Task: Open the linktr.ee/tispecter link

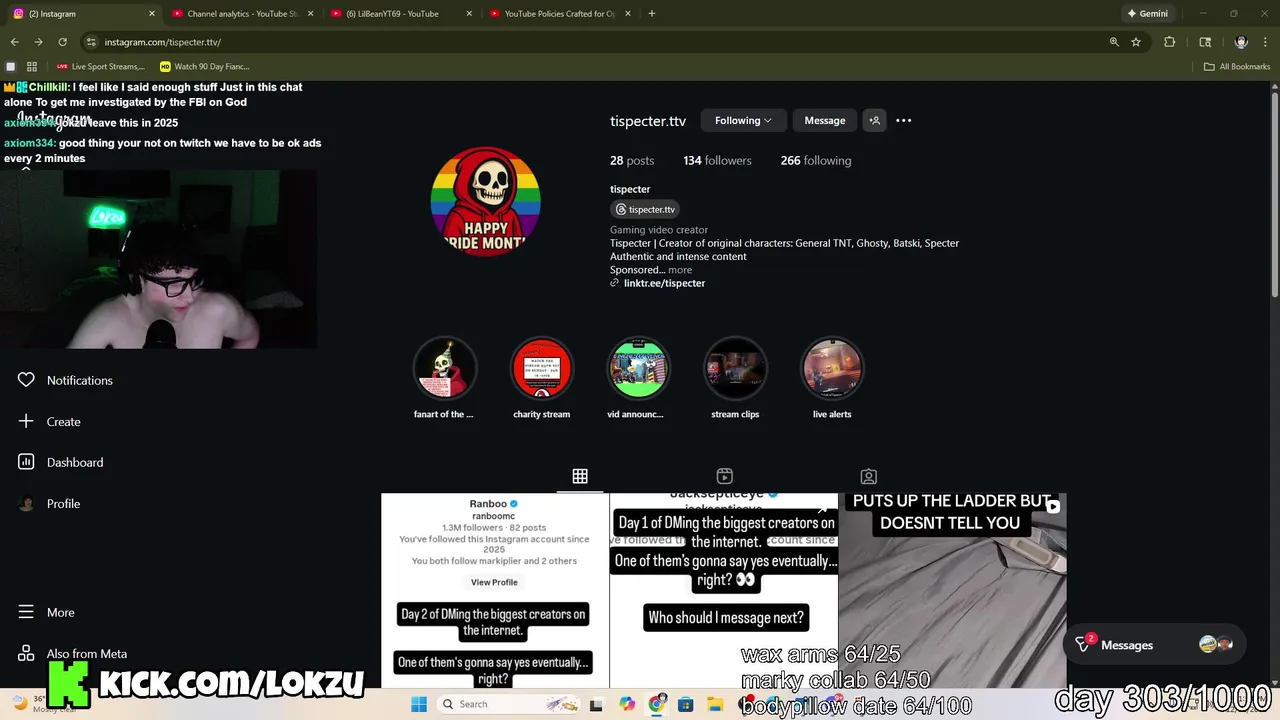Action: (664, 283)
